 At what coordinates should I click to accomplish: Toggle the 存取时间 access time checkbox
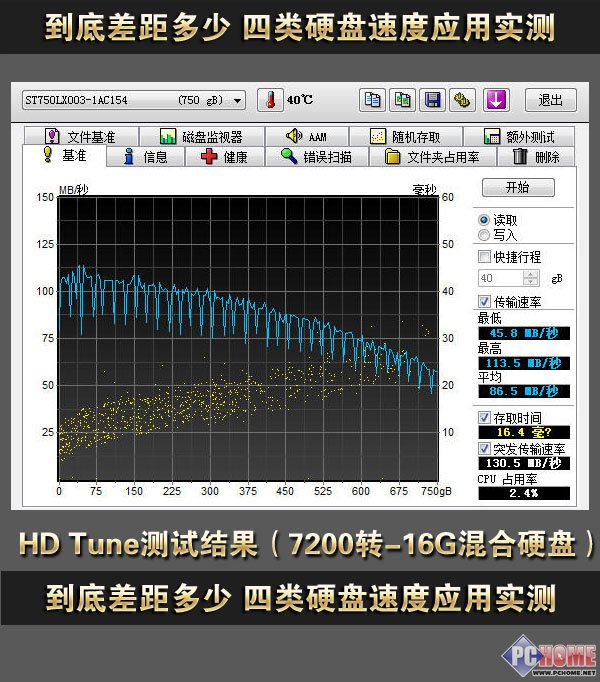coord(484,418)
